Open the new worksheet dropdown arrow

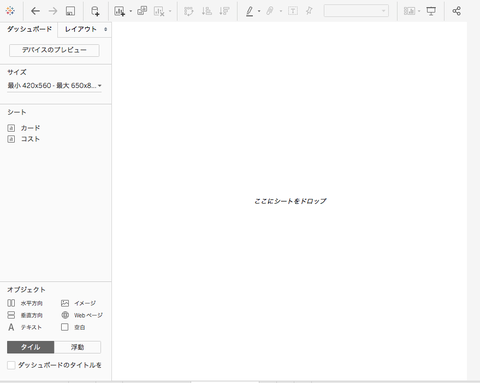[x=131, y=11]
